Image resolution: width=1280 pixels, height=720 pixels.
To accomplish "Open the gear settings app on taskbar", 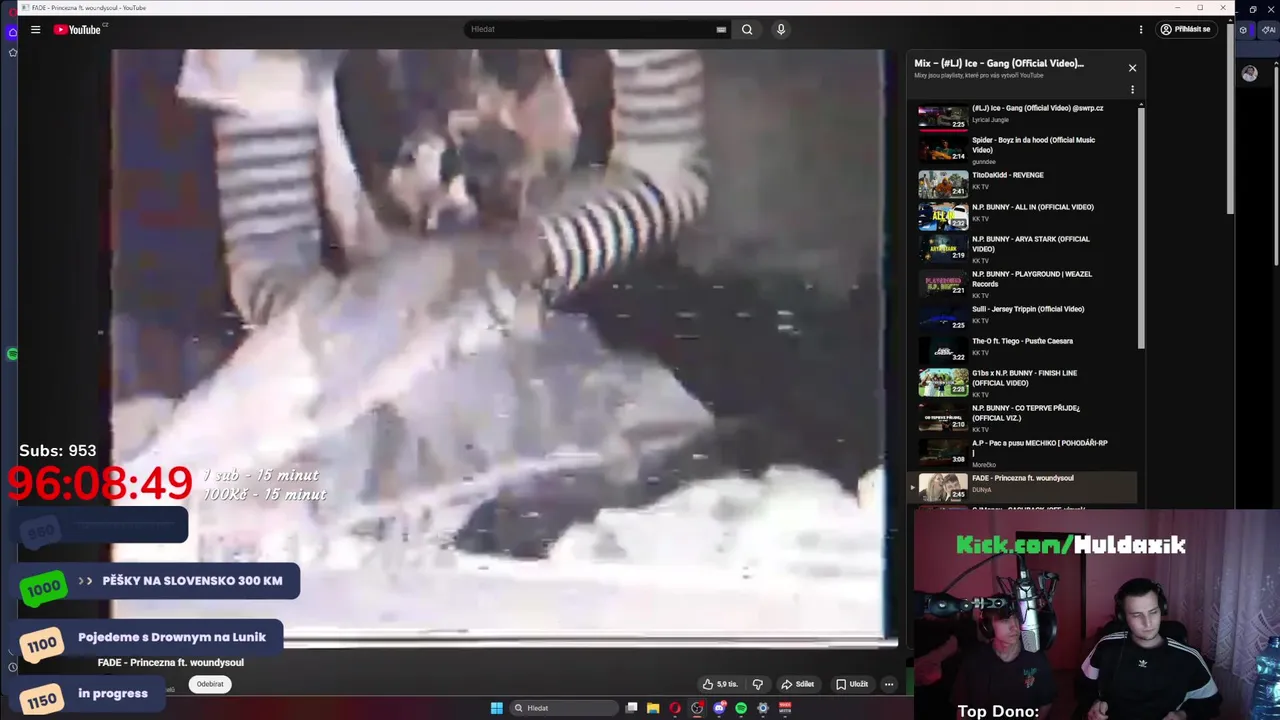I will (763, 708).
